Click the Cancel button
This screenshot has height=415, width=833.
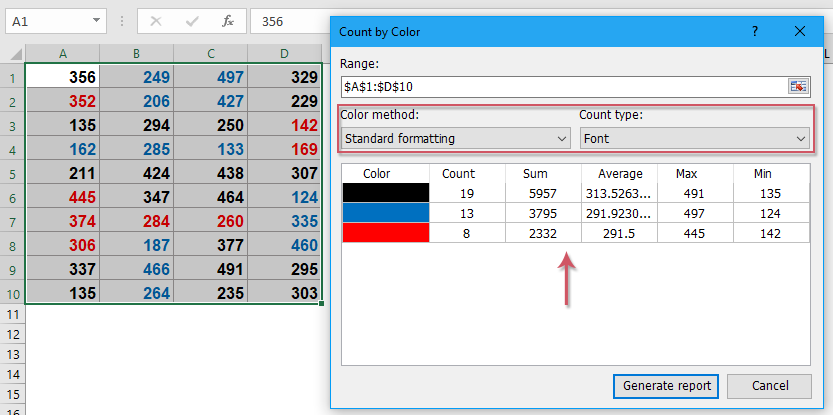[x=770, y=386]
